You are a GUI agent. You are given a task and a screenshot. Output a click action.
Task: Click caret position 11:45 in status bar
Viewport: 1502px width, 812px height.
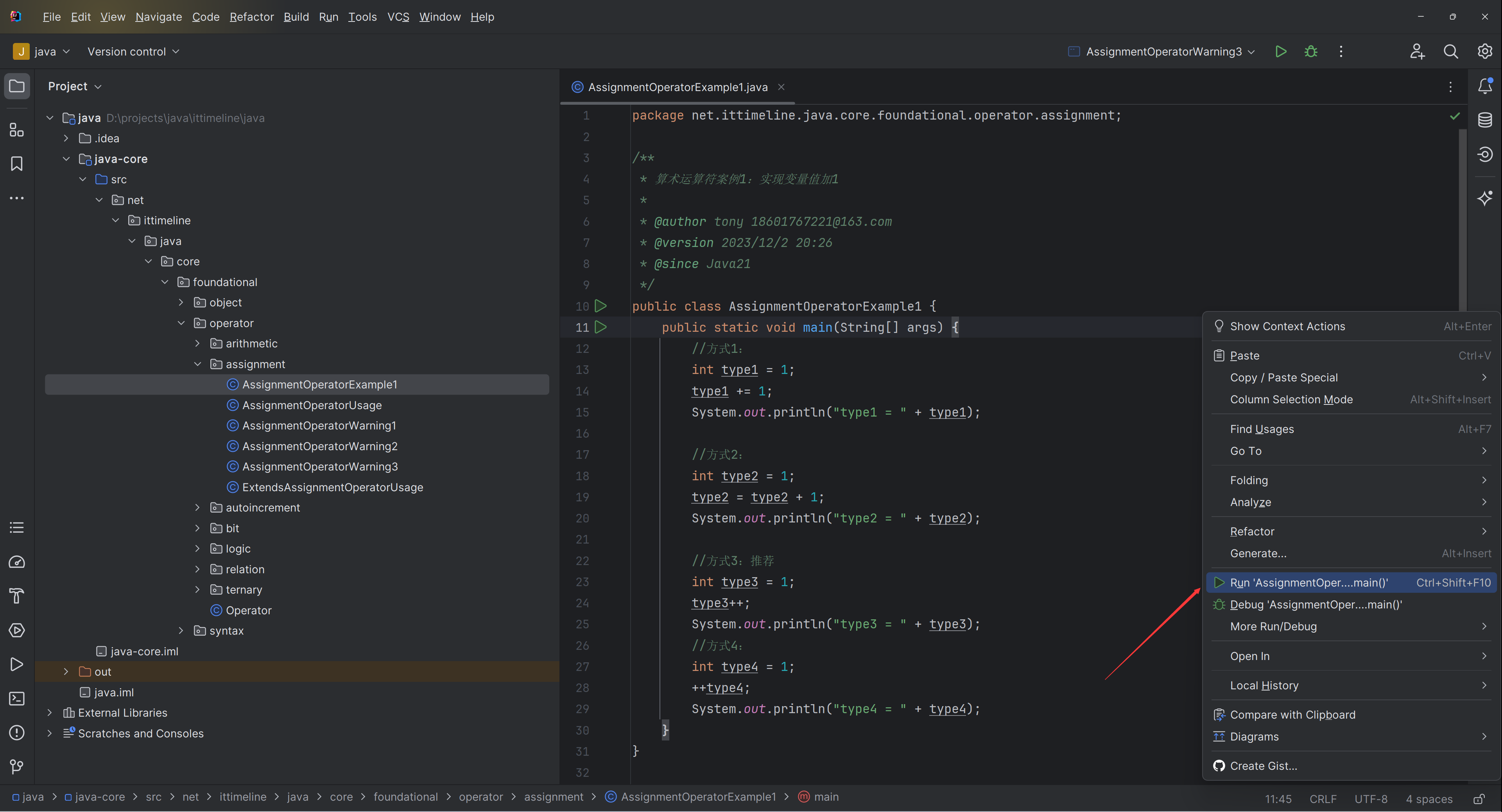tap(1278, 799)
